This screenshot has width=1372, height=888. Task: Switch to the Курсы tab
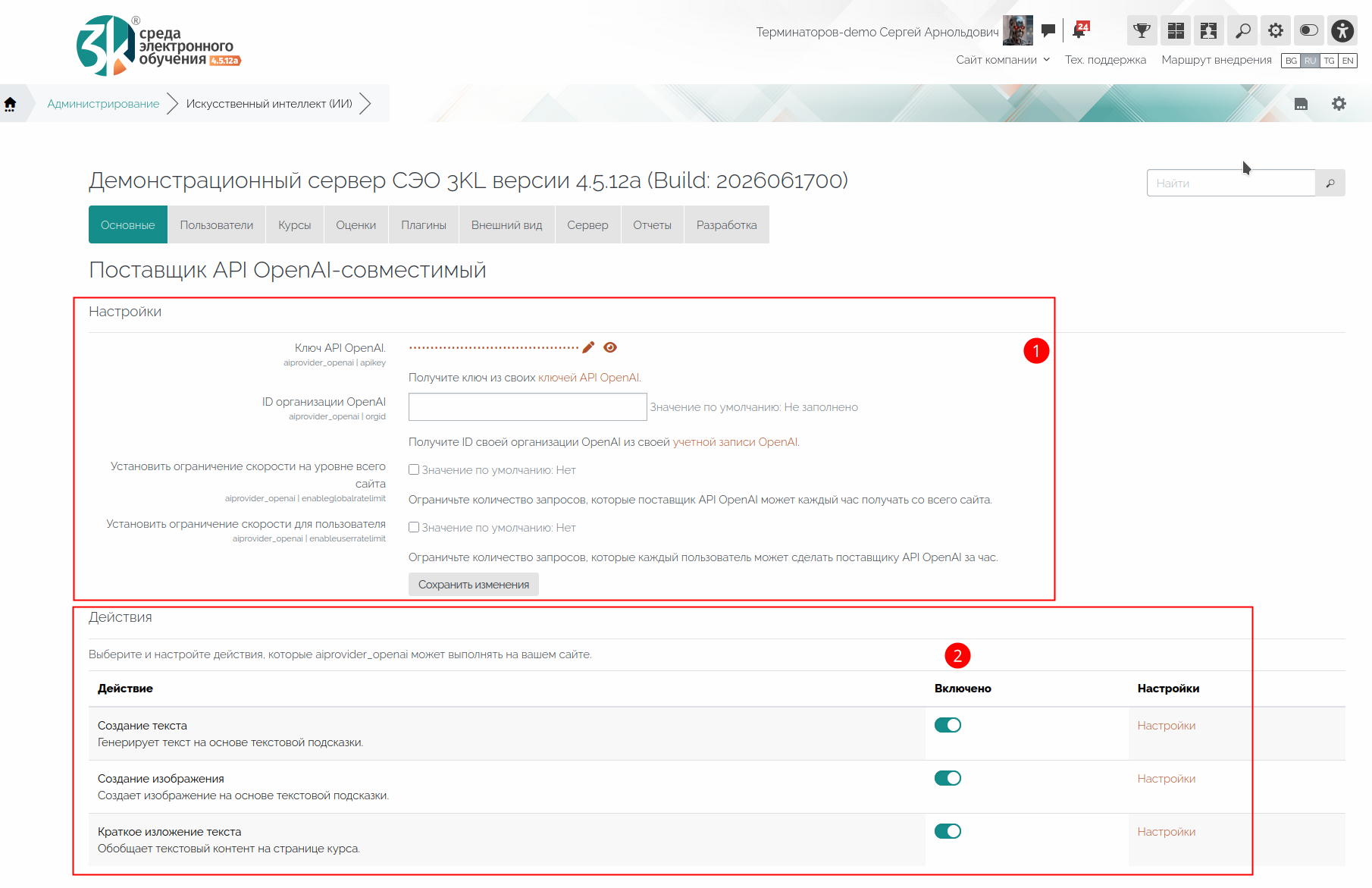[x=295, y=224]
